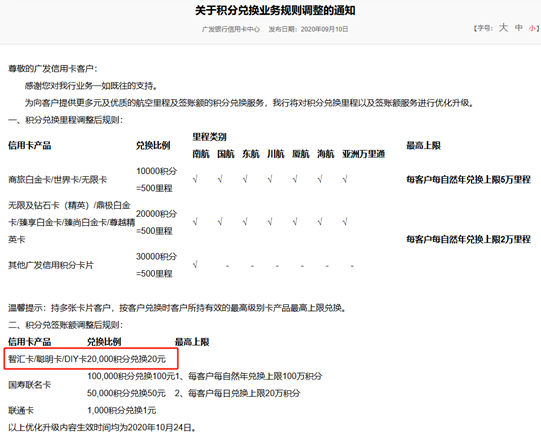The width and height of the screenshot is (541, 433).
Task: Select the source text 广发银行信用卡中心
Action: point(231,29)
